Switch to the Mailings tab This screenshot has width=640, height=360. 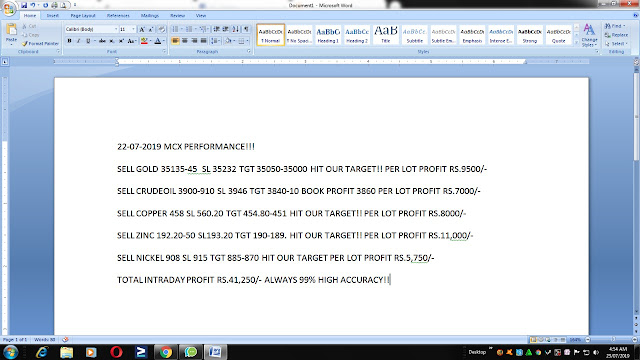coord(150,16)
